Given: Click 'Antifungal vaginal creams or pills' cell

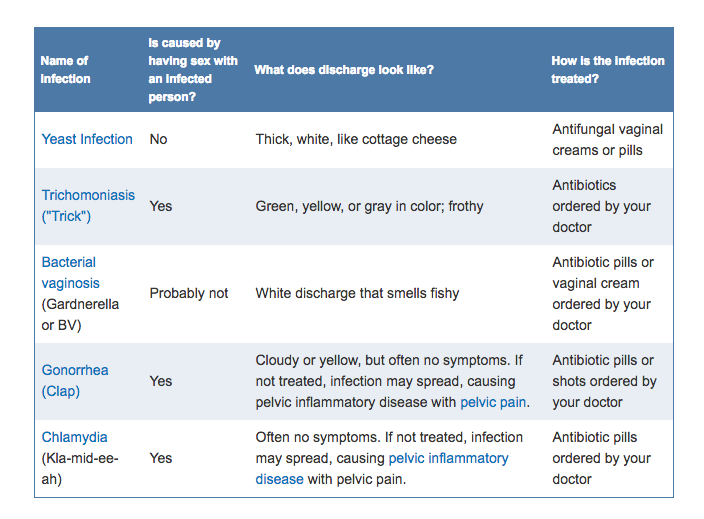Looking at the screenshot, I should (x=607, y=139).
